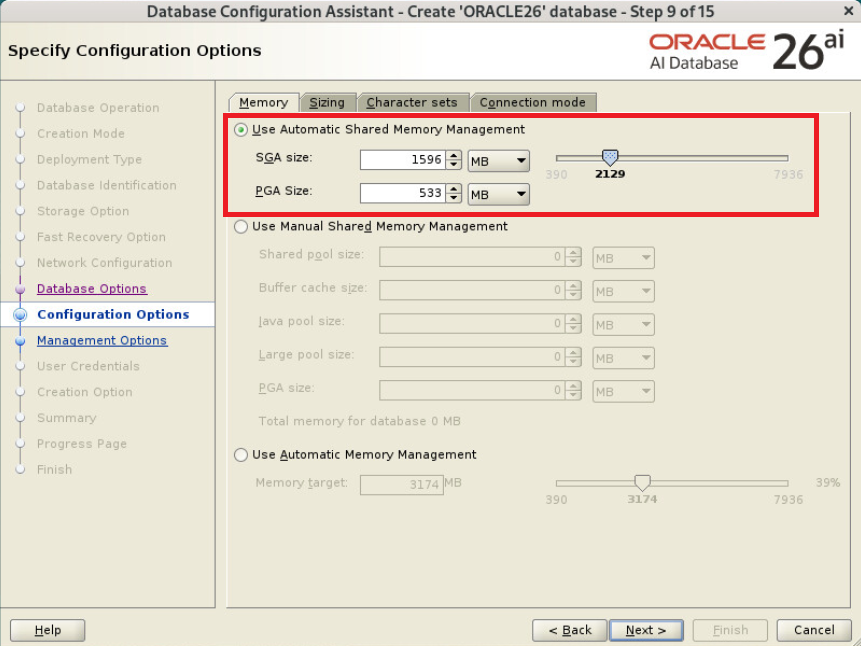Select Use Automatic Shared Memory Management radio
861x646 pixels.
point(241,130)
